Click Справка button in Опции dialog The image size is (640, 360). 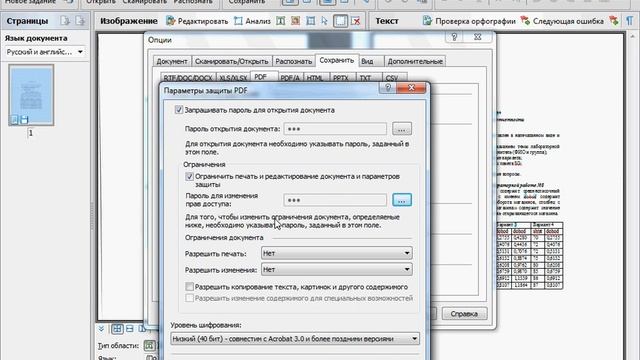(464, 313)
